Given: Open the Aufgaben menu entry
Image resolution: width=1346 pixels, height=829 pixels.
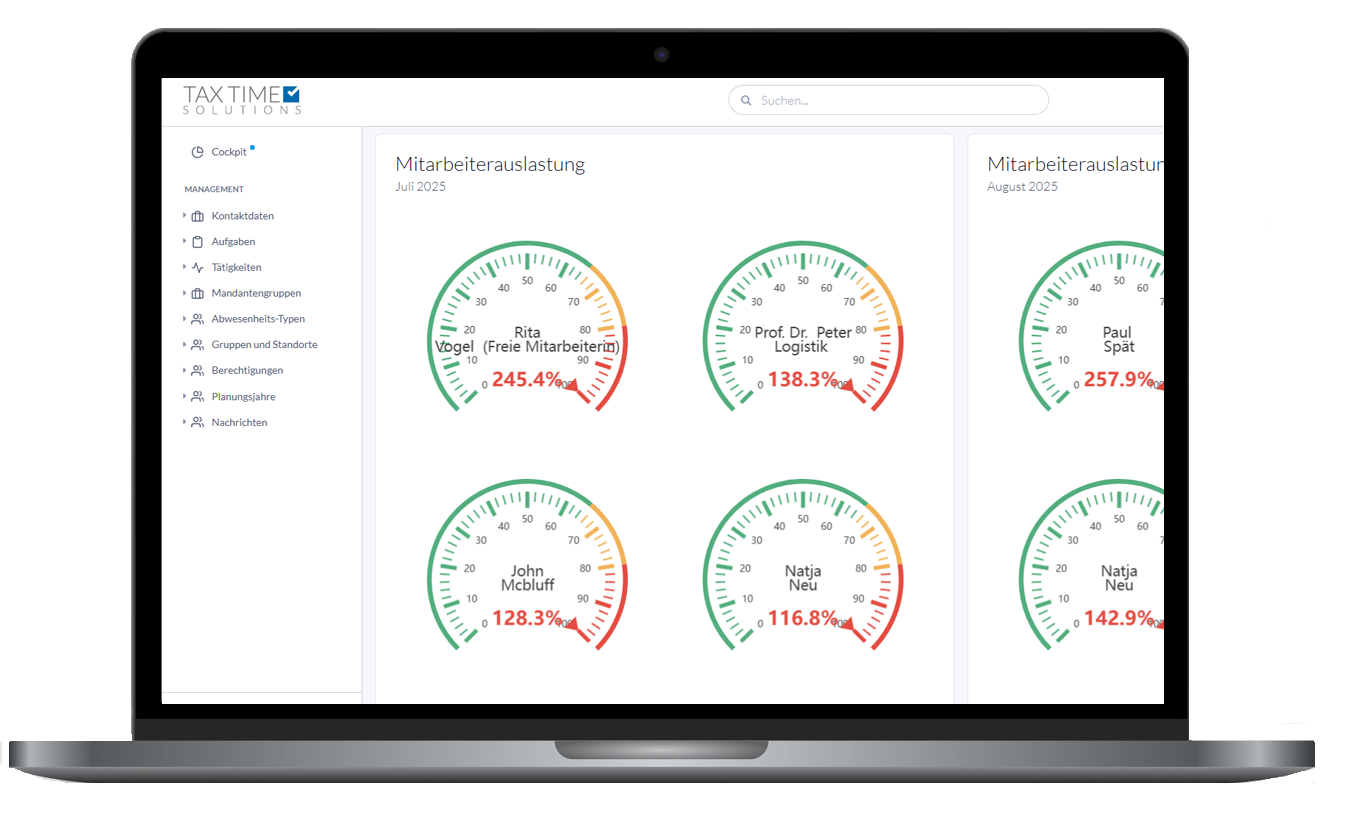Looking at the screenshot, I should pos(233,242).
